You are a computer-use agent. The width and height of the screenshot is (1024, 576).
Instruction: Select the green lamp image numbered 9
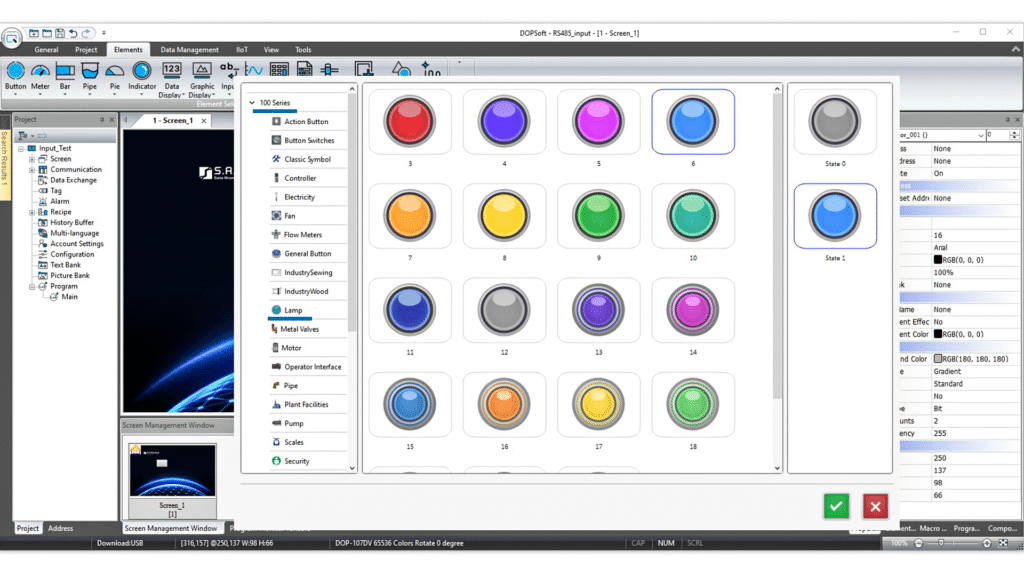coord(598,216)
